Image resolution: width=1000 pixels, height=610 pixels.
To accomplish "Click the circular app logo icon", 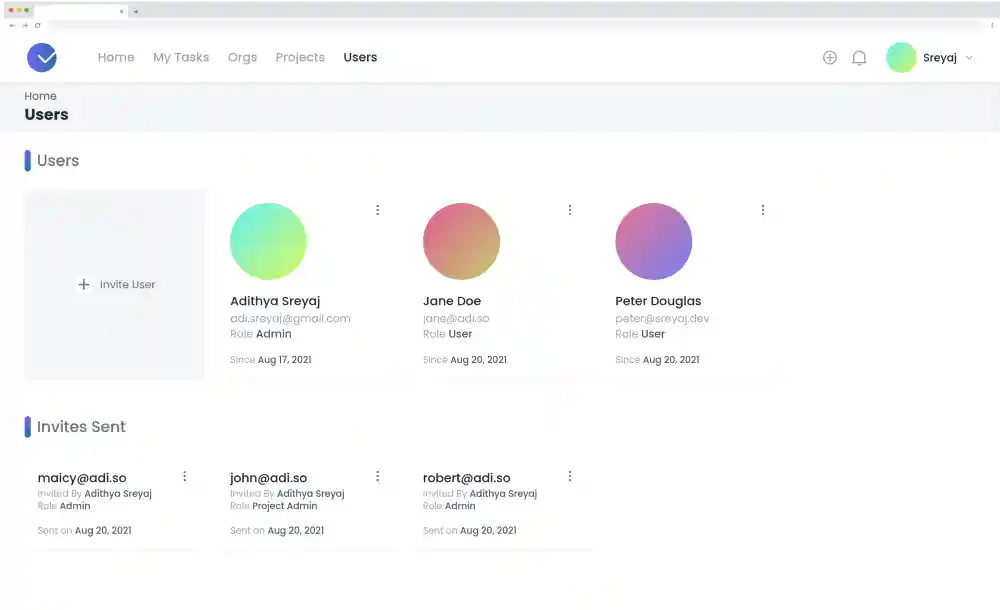I will (42, 57).
